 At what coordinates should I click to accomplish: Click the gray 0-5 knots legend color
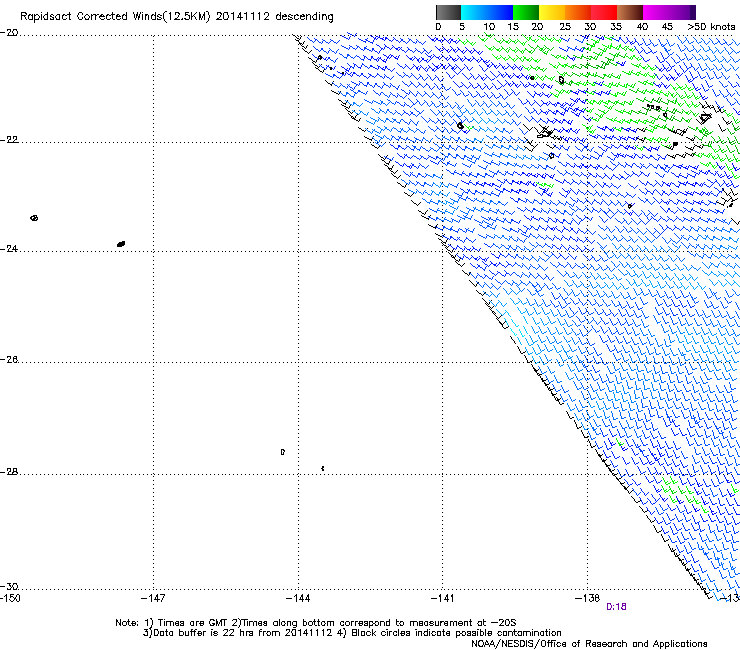(x=448, y=12)
